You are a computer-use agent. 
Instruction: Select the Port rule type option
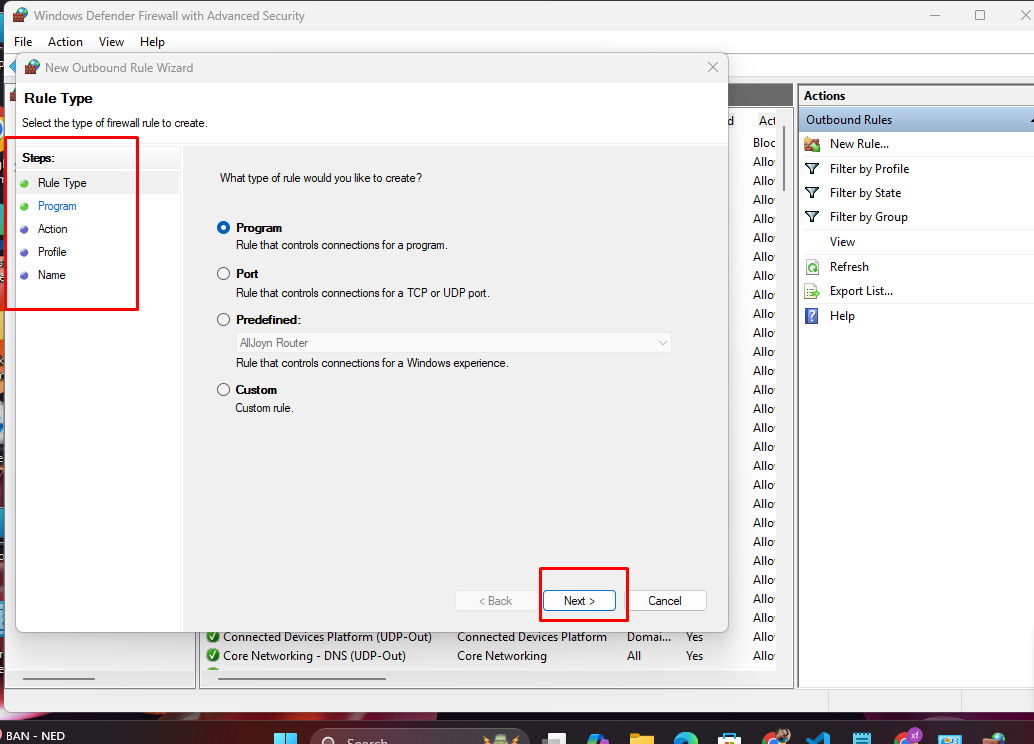tap(224, 274)
